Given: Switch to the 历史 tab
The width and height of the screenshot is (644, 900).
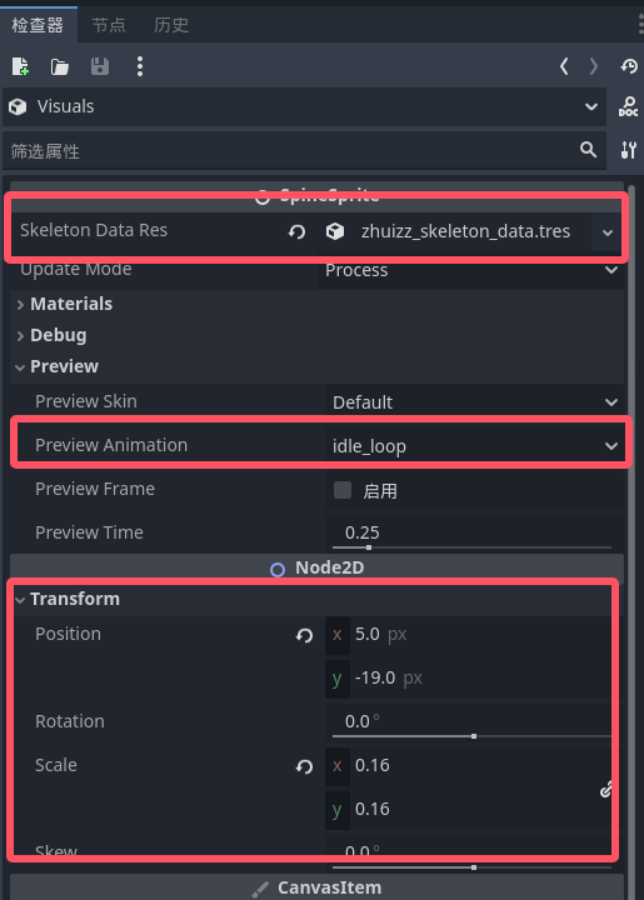Looking at the screenshot, I should tap(171, 25).
